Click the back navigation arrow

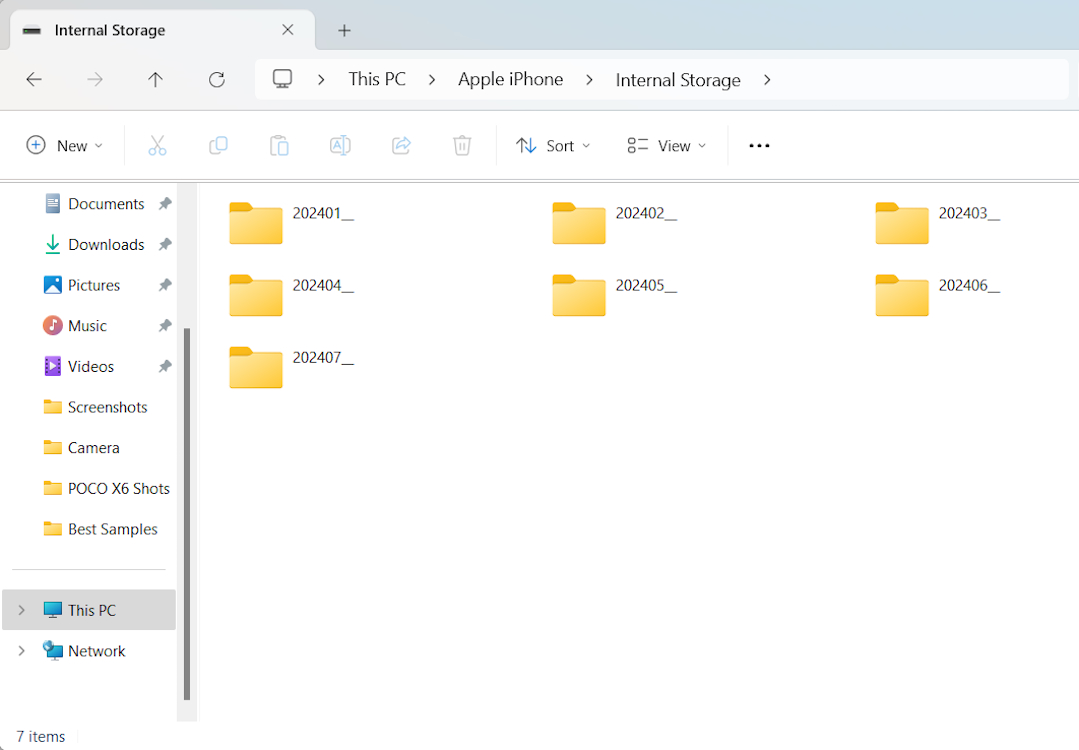pos(33,79)
